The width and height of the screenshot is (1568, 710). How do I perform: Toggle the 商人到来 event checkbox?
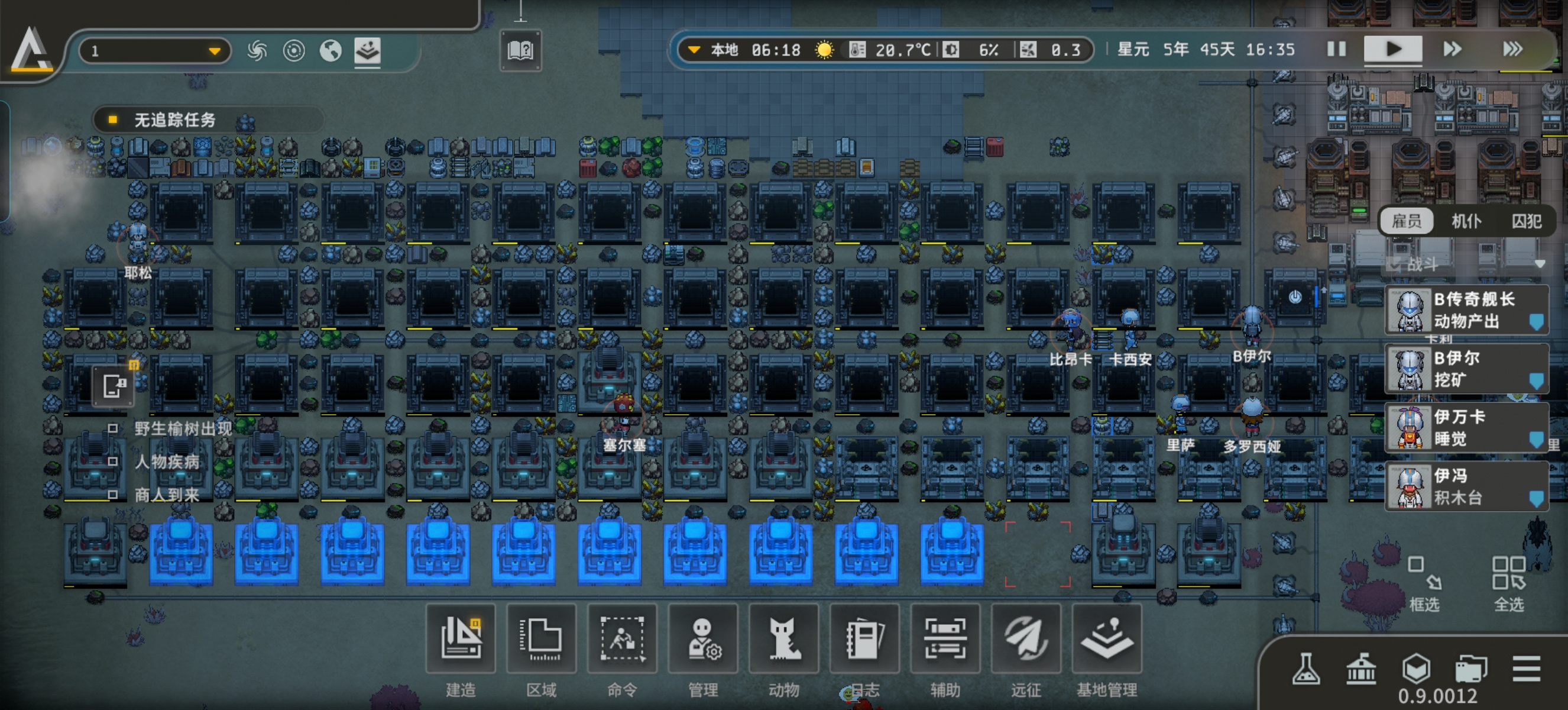(x=112, y=495)
